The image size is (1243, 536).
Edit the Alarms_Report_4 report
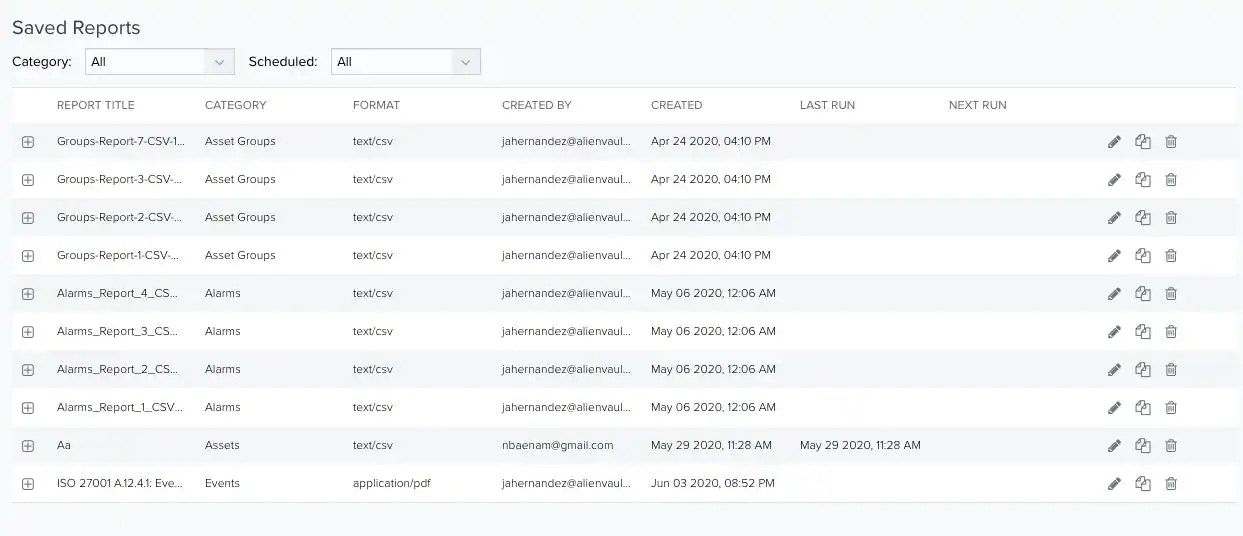click(x=1114, y=294)
